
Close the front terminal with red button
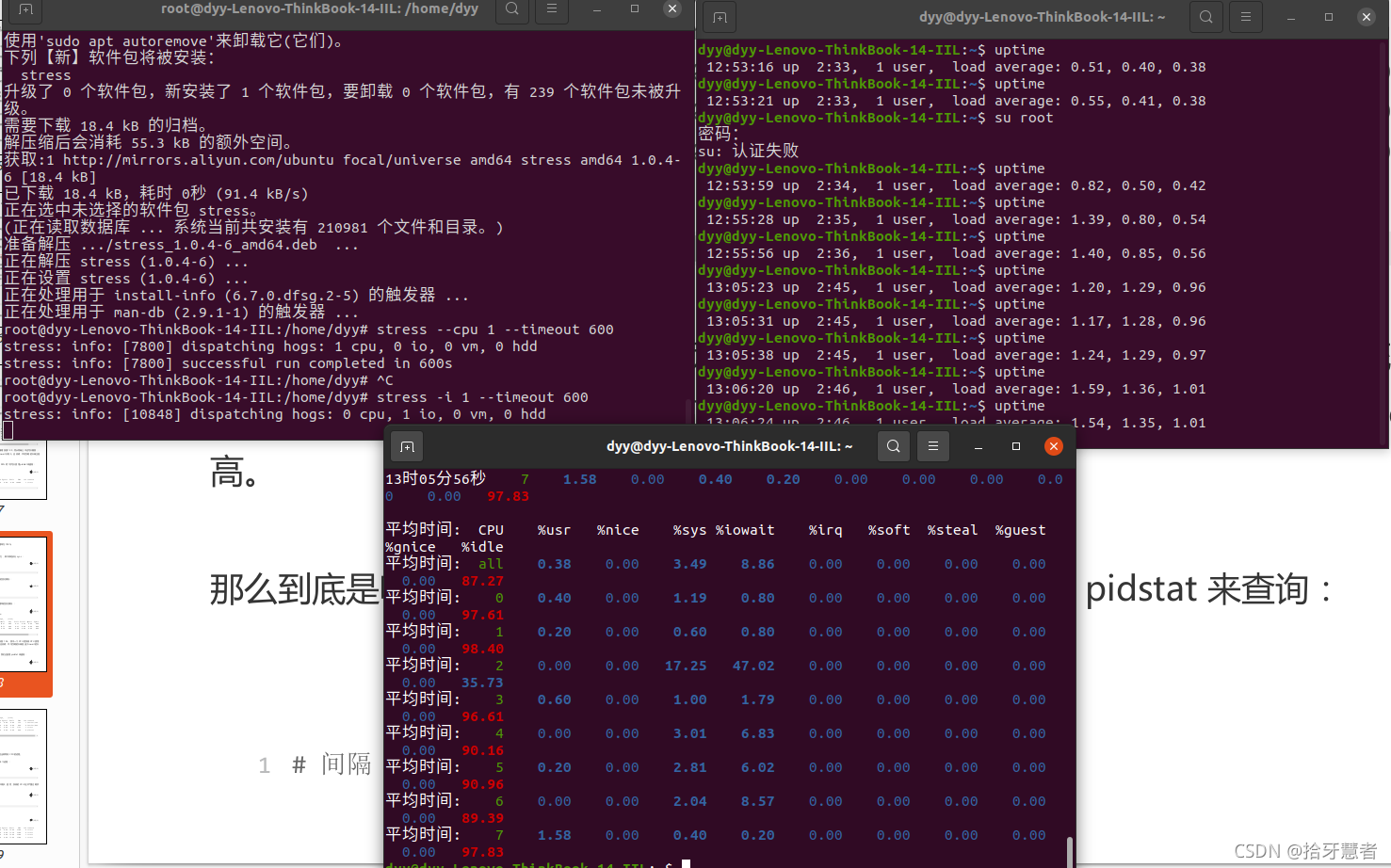pos(1054,446)
